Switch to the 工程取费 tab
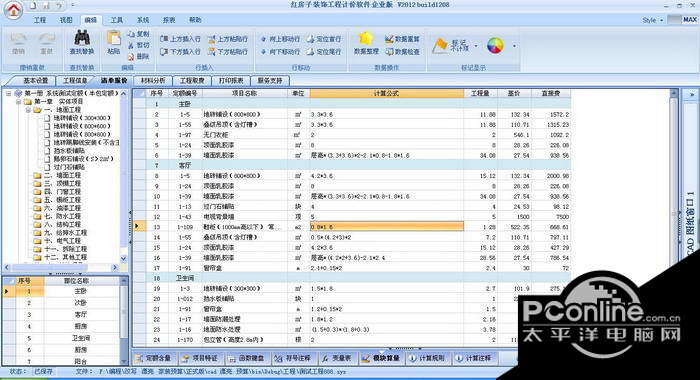This screenshot has height=380, width=700. (x=192, y=80)
